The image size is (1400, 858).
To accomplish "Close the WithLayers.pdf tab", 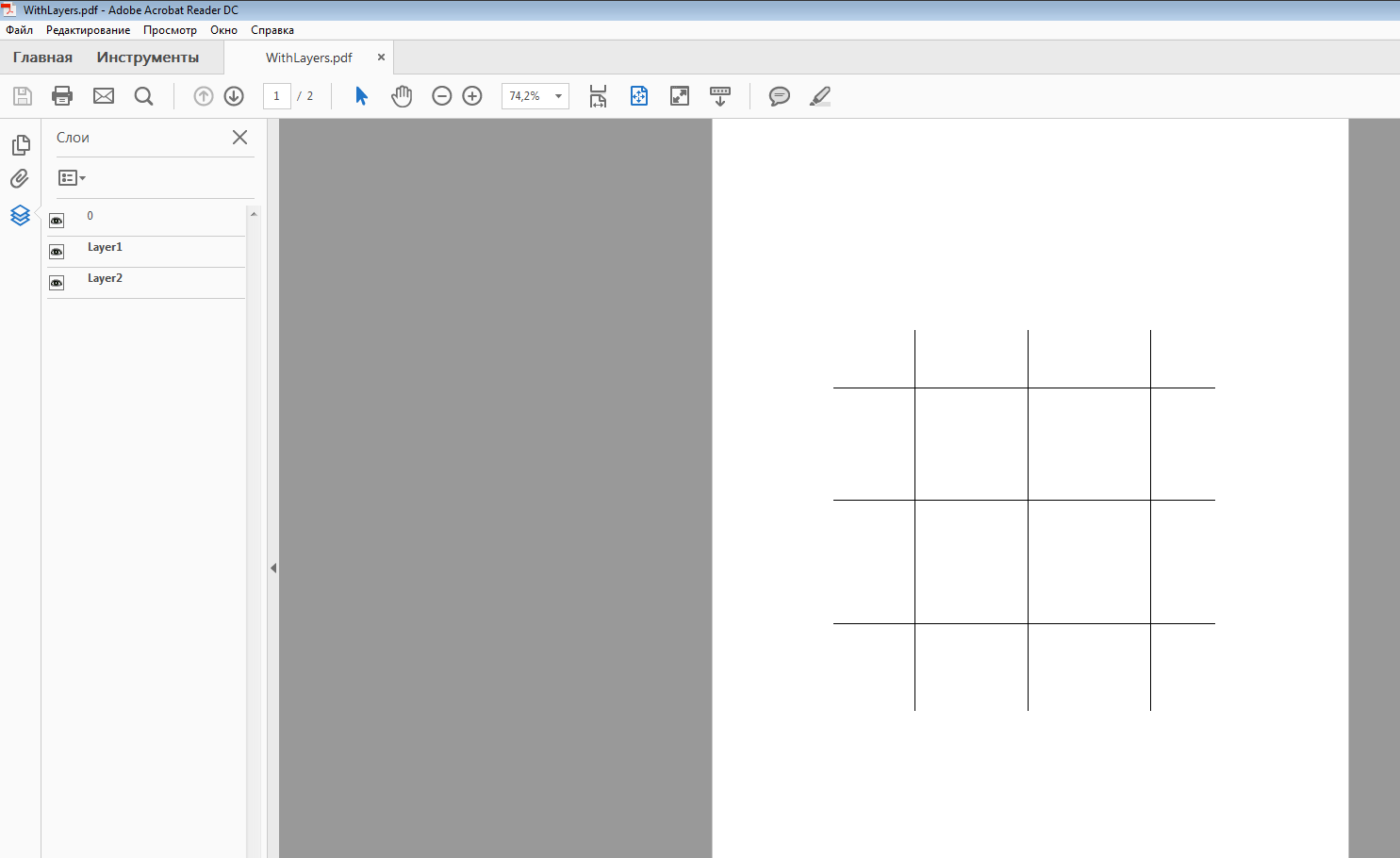I will pyautogui.click(x=381, y=58).
